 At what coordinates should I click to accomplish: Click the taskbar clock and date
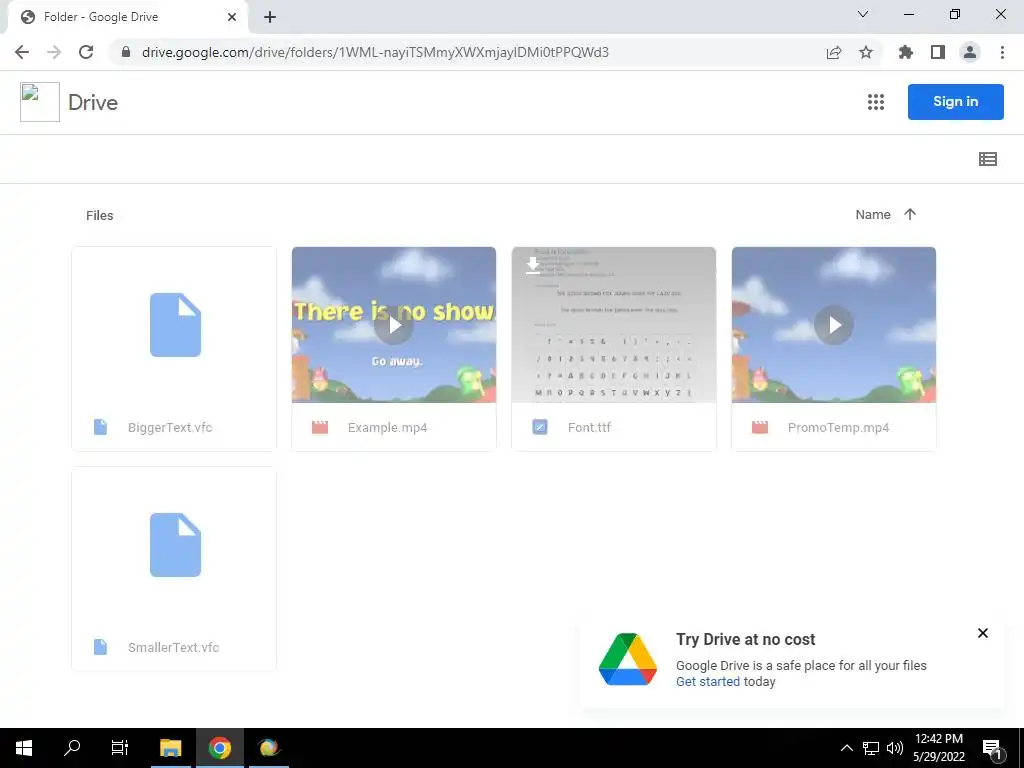tap(939, 748)
